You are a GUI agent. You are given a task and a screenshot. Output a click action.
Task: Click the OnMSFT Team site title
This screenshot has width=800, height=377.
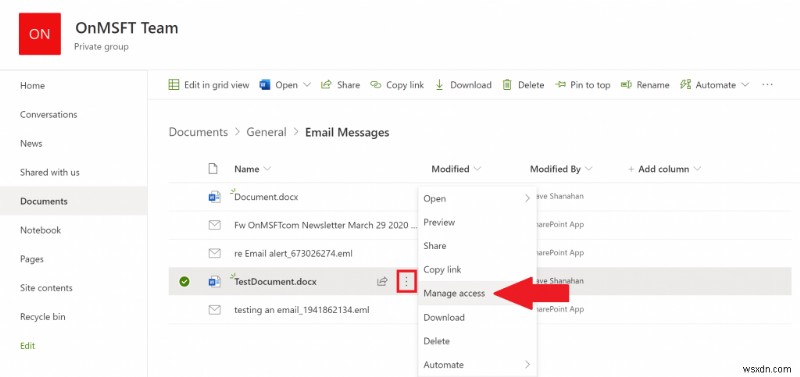click(127, 28)
